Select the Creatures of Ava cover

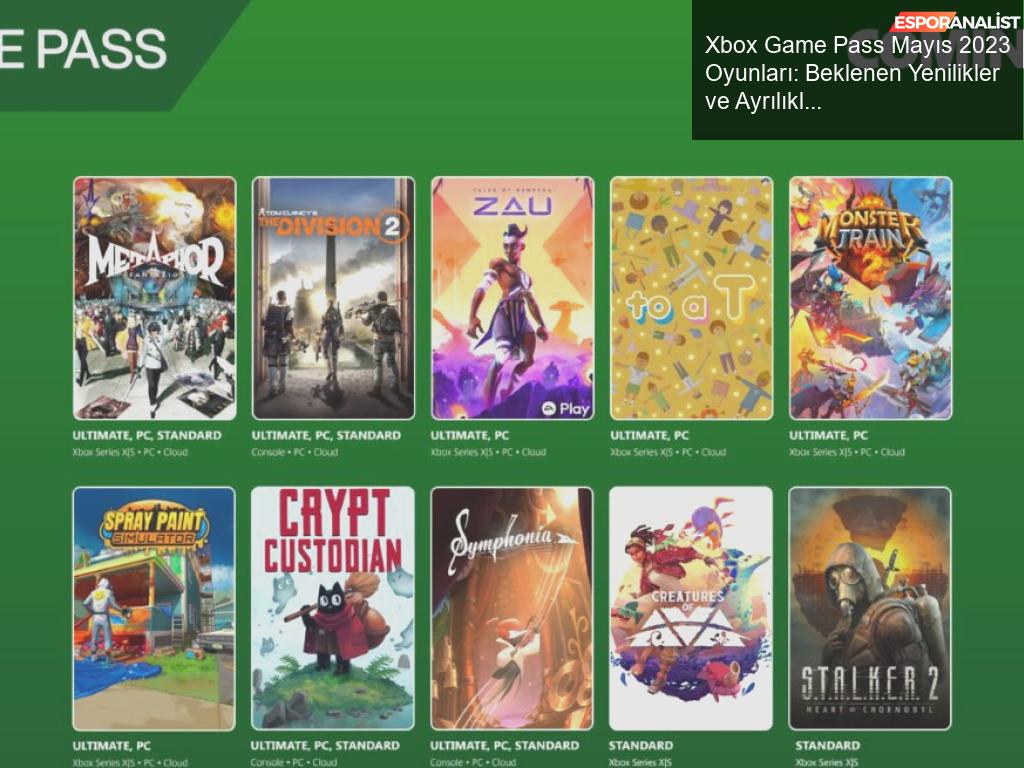point(691,609)
